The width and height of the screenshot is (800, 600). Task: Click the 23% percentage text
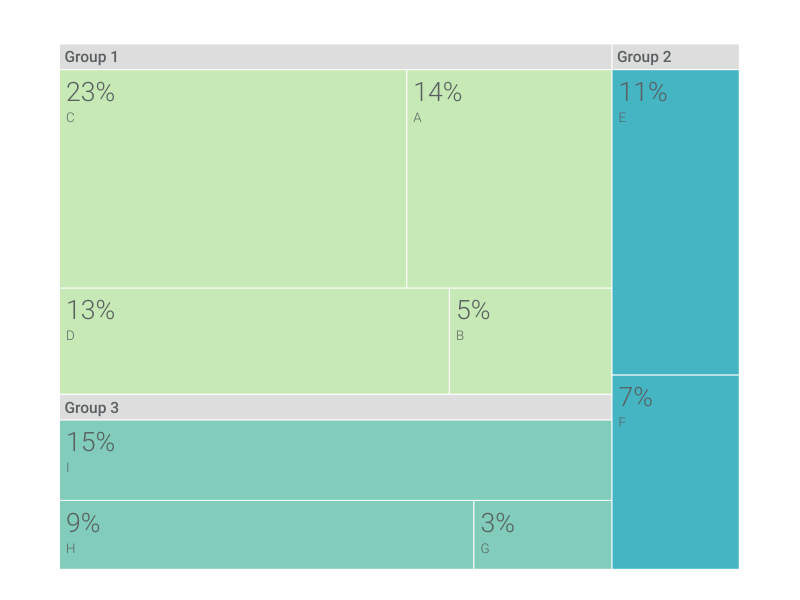click(x=91, y=92)
